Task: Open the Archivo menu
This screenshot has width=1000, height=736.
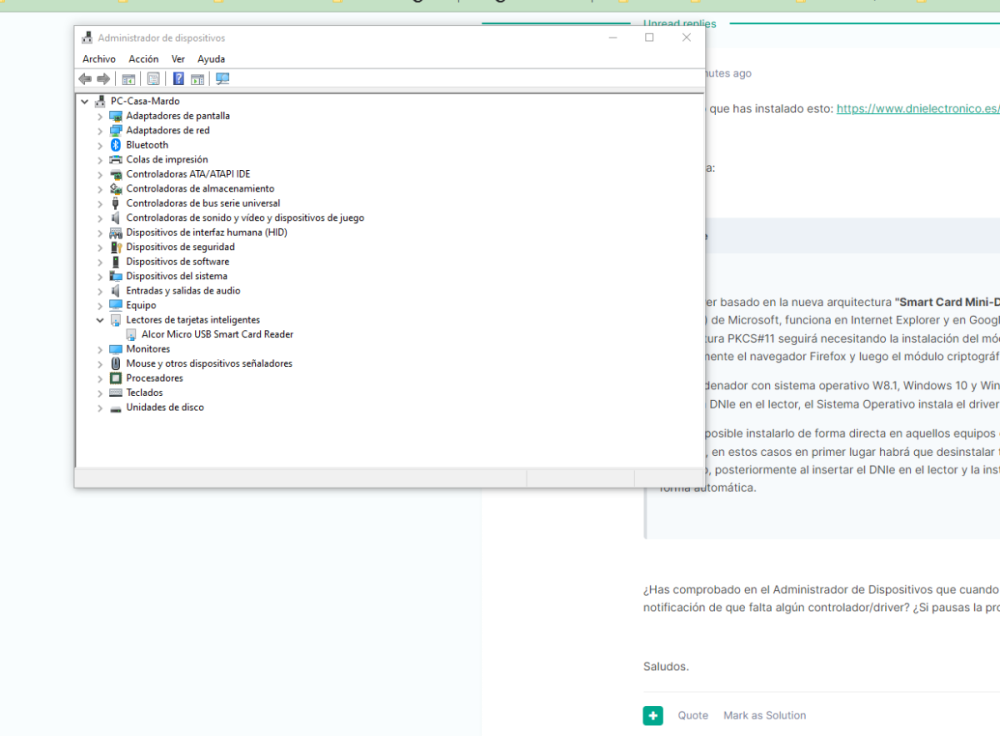Action: (99, 59)
